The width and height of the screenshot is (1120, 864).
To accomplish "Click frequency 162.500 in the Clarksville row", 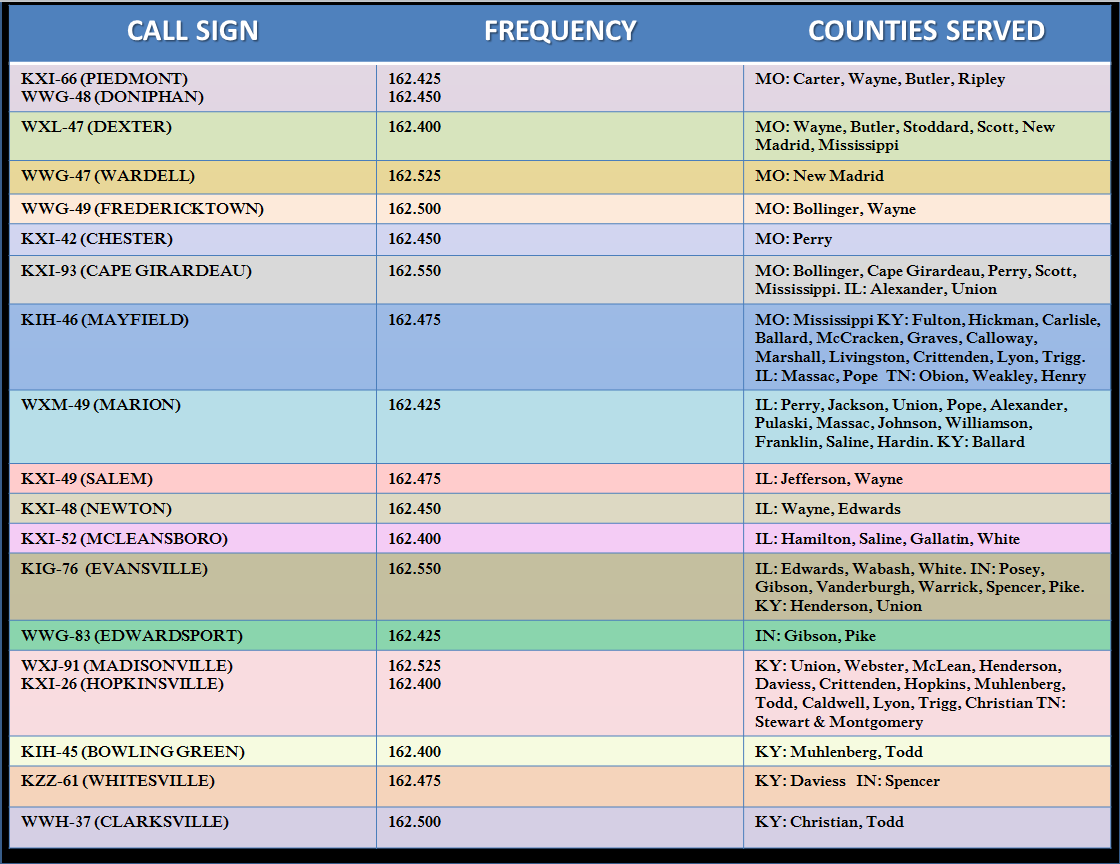I will [414, 822].
